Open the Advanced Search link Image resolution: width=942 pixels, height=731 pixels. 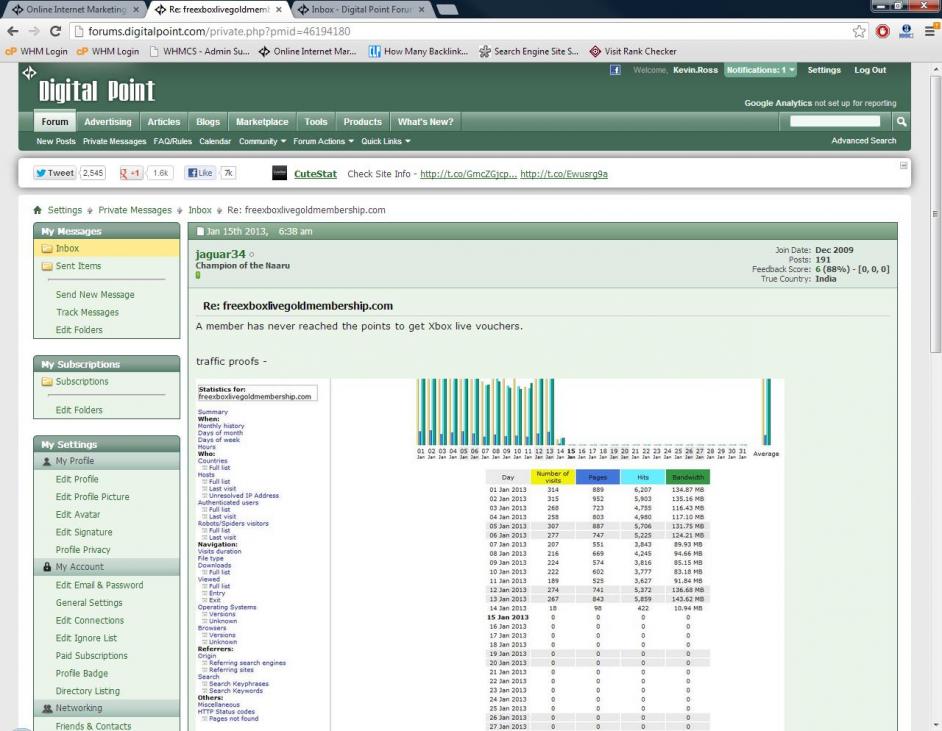(x=863, y=141)
